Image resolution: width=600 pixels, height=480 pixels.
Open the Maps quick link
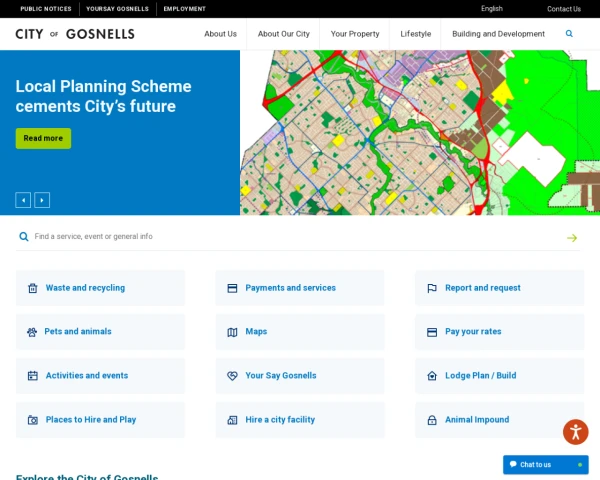300,332
